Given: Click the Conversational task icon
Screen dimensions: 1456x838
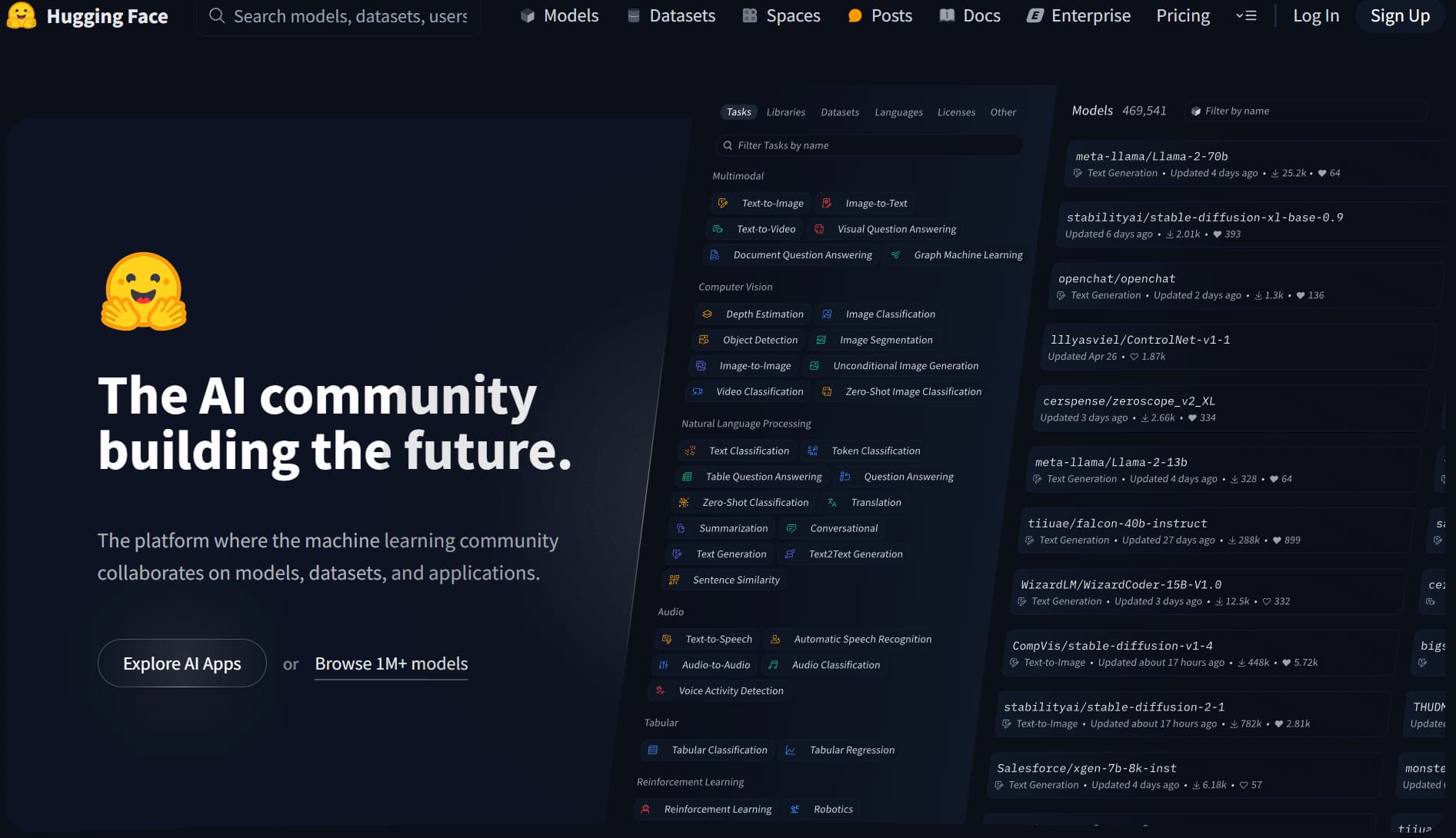Looking at the screenshot, I should coord(791,528).
